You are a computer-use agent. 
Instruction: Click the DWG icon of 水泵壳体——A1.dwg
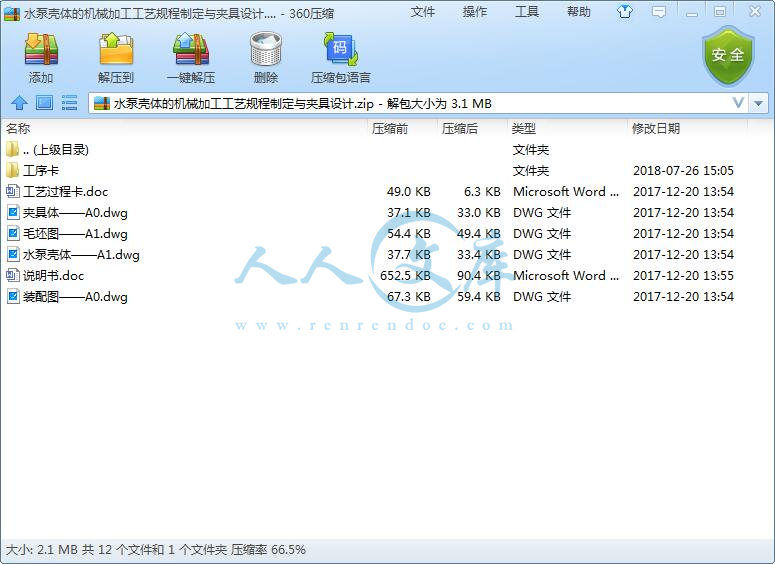pyautogui.click(x=13, y=255)
